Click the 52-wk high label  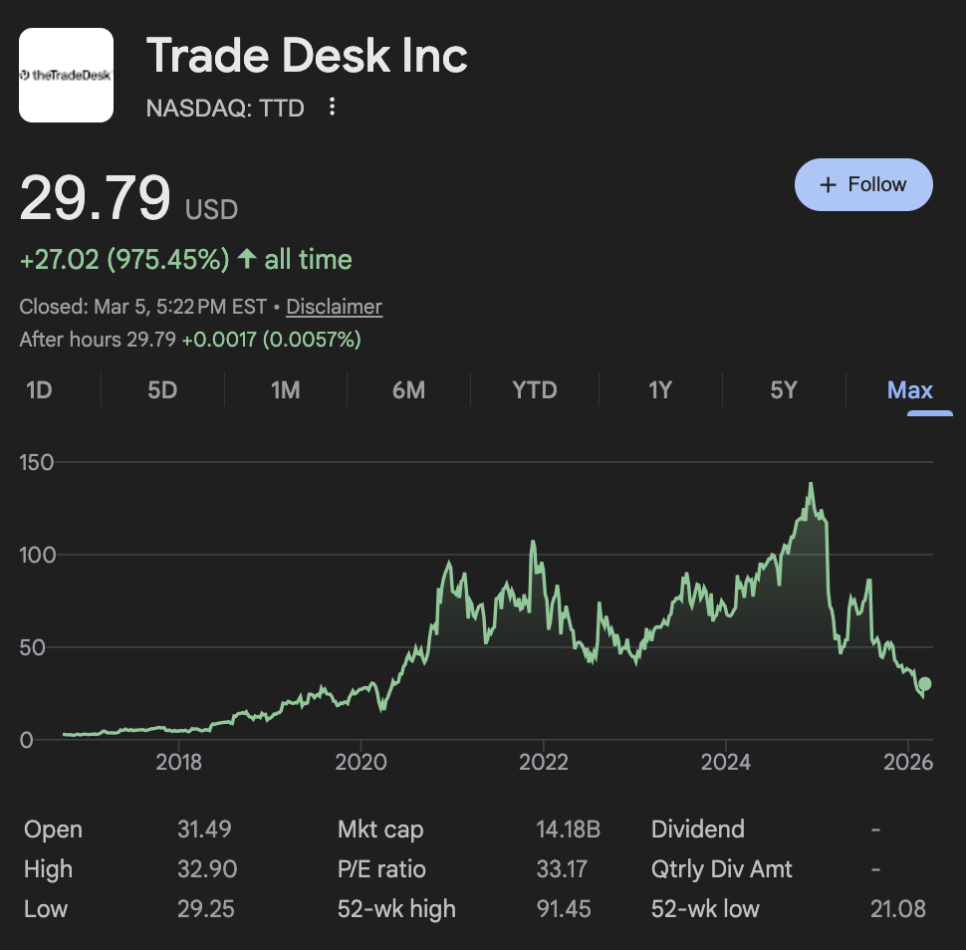pos(396,909)
